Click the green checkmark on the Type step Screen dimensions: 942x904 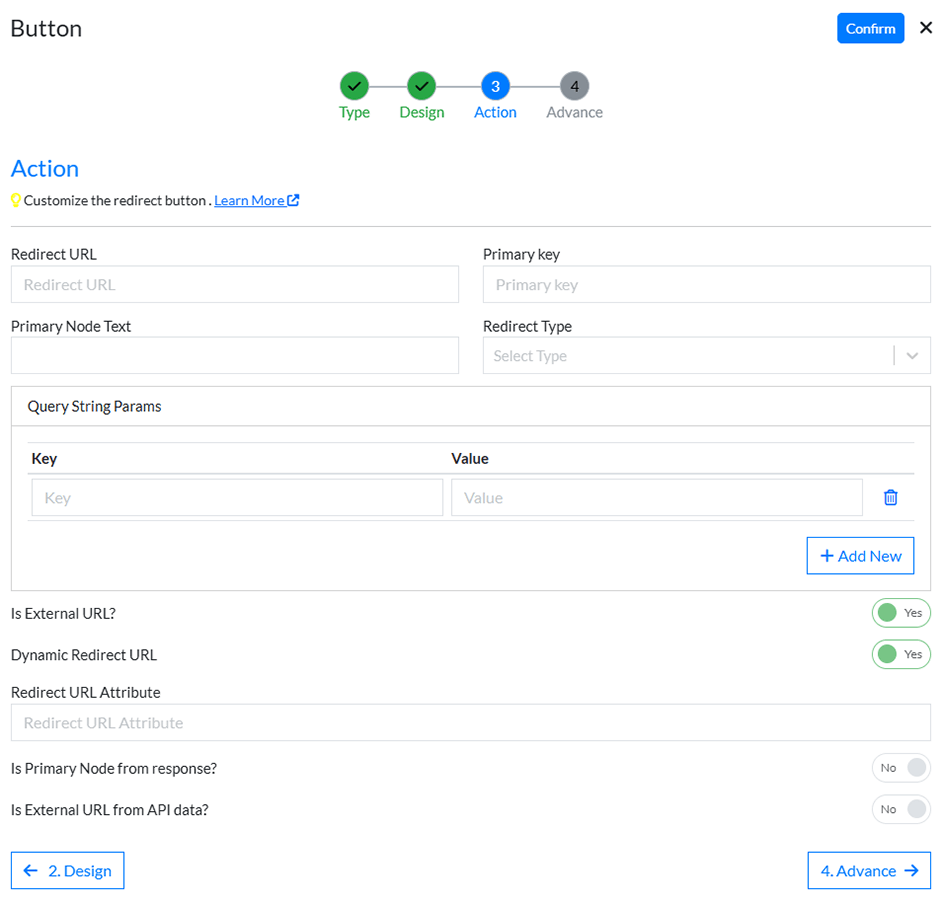354,87
